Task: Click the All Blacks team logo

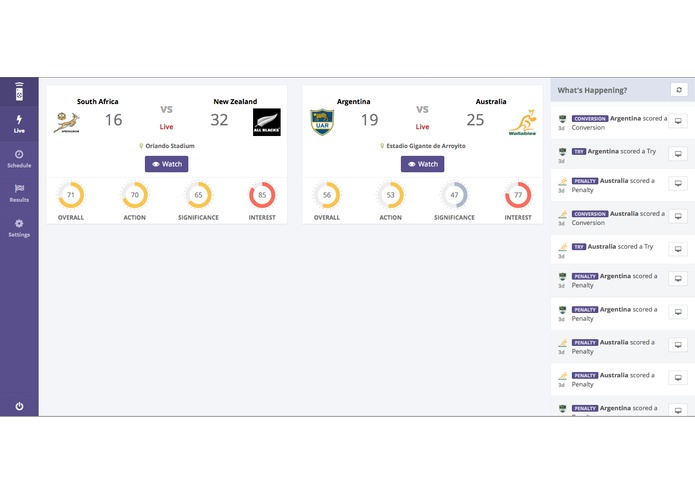Action: click(x=266, y=122)
